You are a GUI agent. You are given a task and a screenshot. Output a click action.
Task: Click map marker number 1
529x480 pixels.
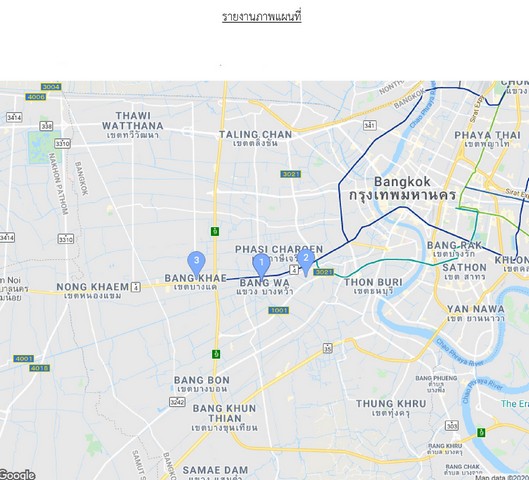point(261,267)
